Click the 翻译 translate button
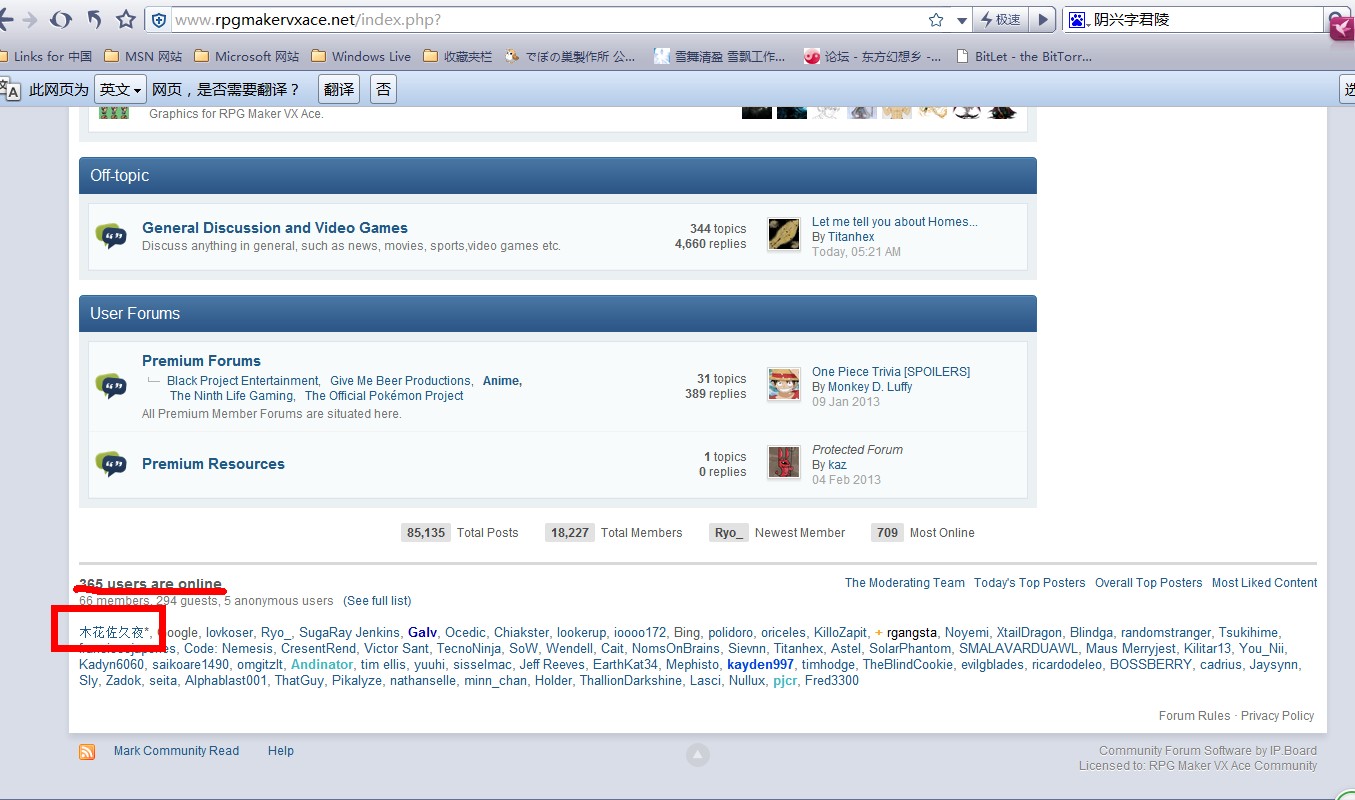 coord(339,89)
